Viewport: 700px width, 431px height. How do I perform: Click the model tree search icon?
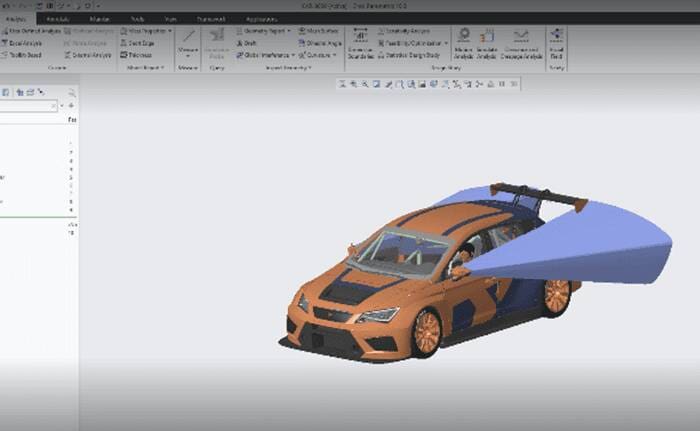pos(72,93)
